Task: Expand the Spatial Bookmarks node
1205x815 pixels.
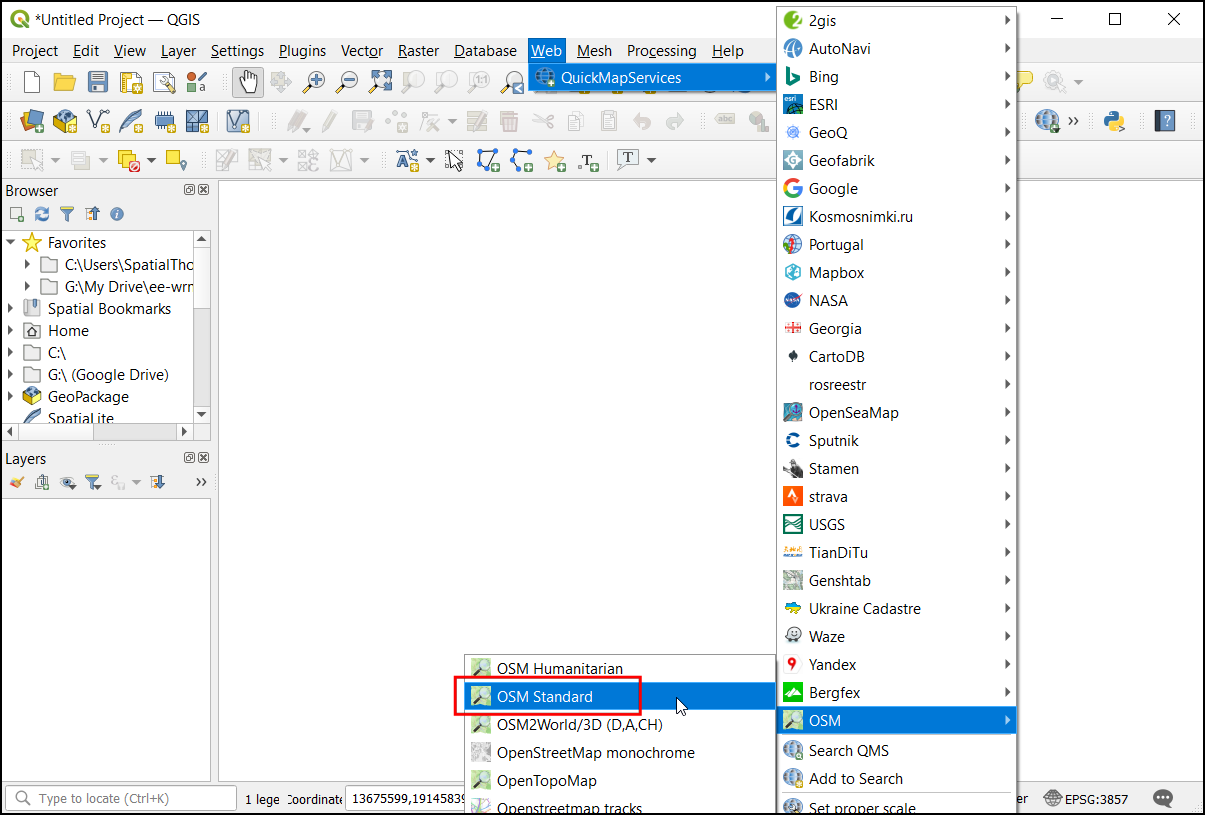Action: [11, 308]
